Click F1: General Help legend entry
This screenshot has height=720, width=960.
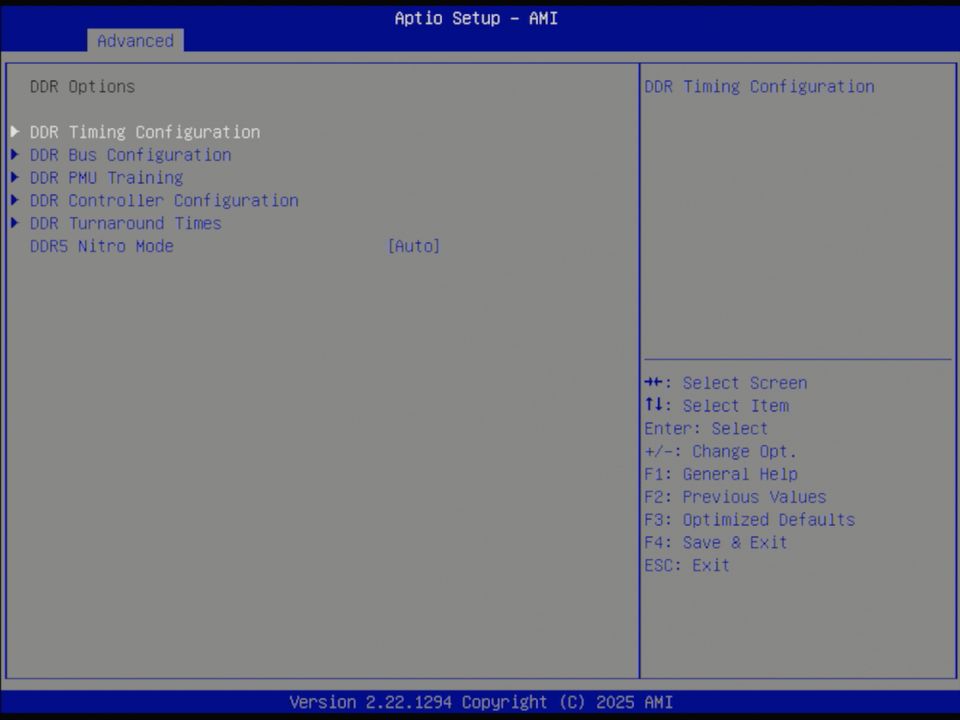720,474
